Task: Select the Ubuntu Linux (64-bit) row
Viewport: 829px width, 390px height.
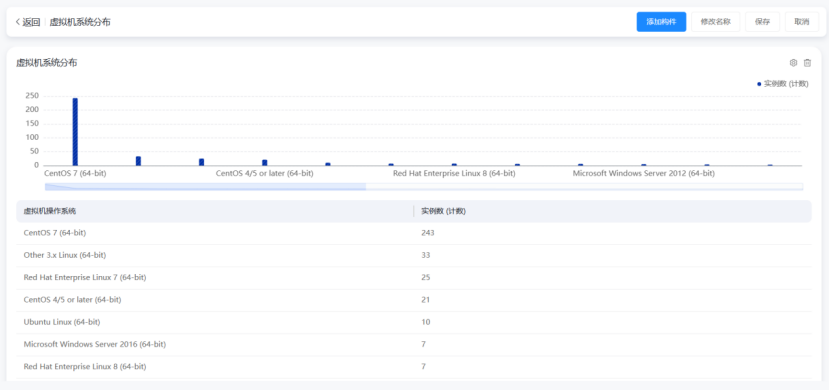Action: pyautogui.click(x=414, y=322)
